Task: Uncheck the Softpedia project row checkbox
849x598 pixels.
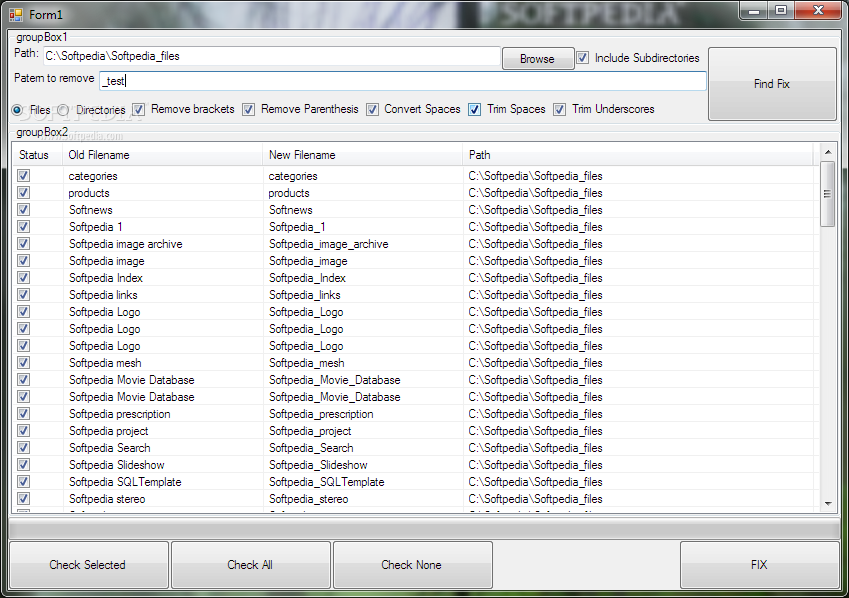Action: 23,431
